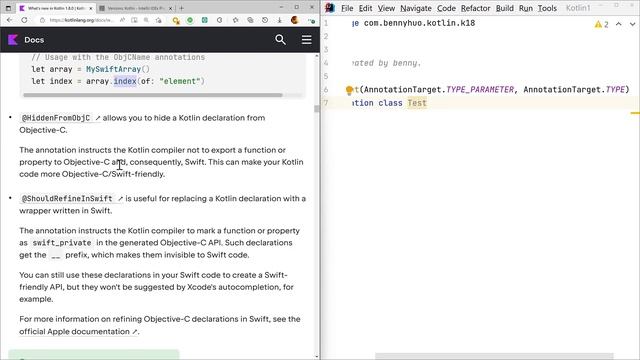Open the Code menu in IntelliJ

pyautogui.click(x=446, y=8)
